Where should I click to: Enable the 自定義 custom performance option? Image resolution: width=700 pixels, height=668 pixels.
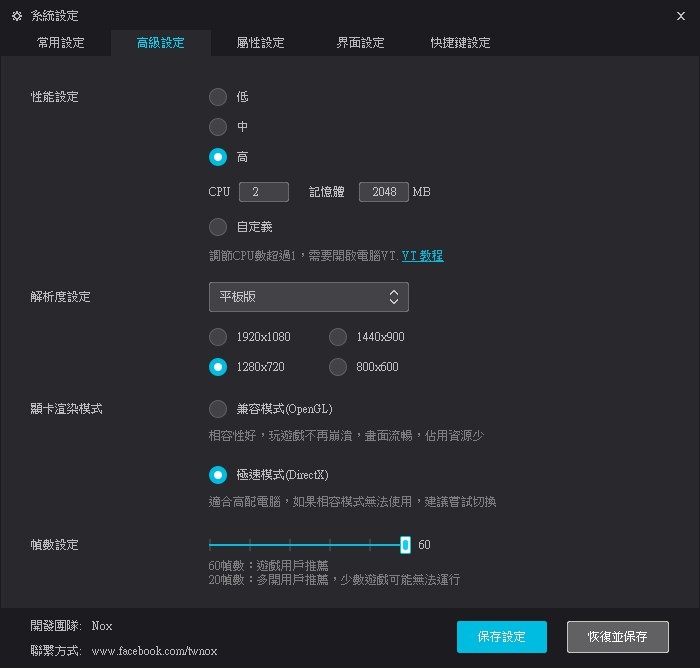(x=218, y=226)
